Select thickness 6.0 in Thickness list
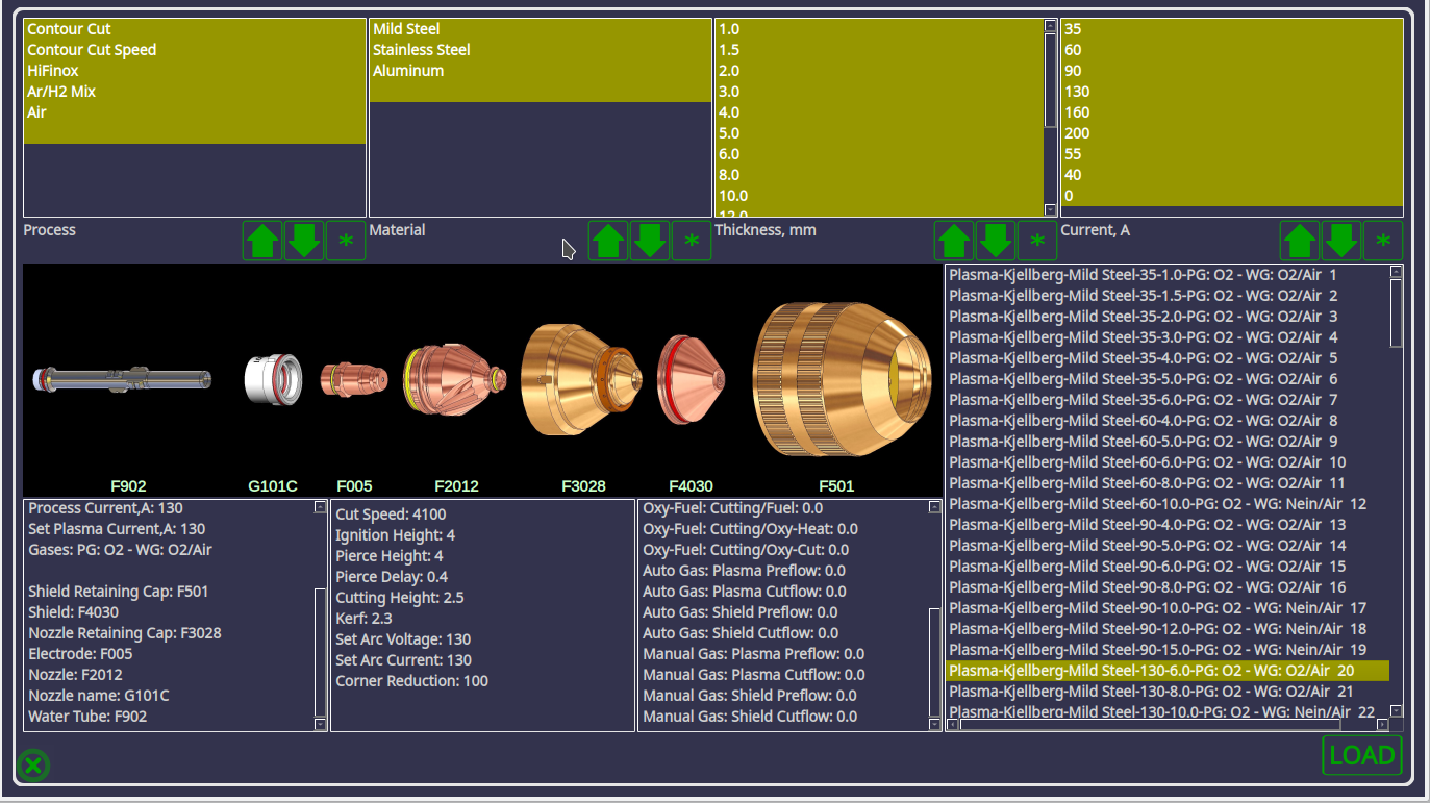The height and width of the screenshot is (803, 1430). pyautogui.click(x=728, y=154)
